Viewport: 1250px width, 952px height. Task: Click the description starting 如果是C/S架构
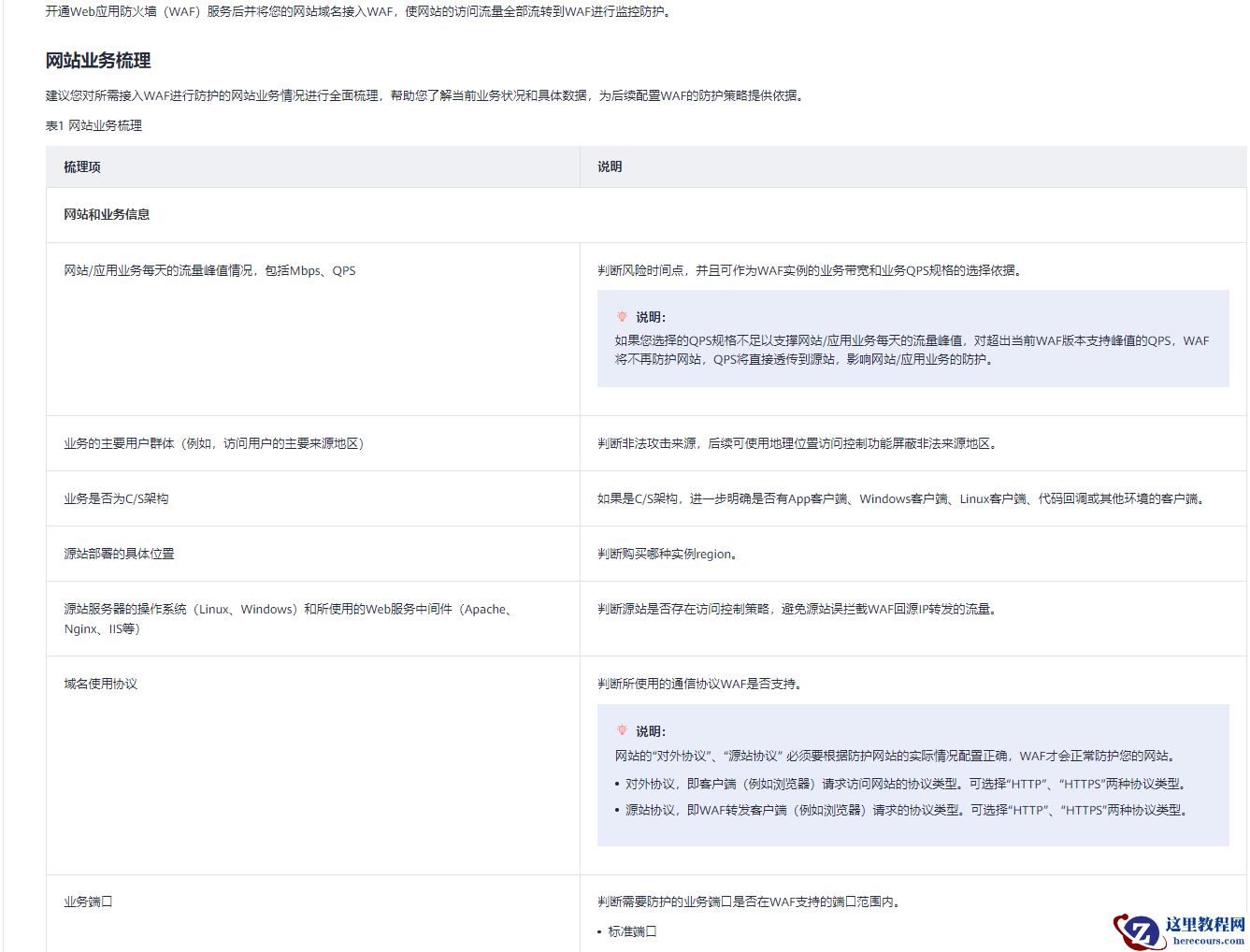(903, 498)
